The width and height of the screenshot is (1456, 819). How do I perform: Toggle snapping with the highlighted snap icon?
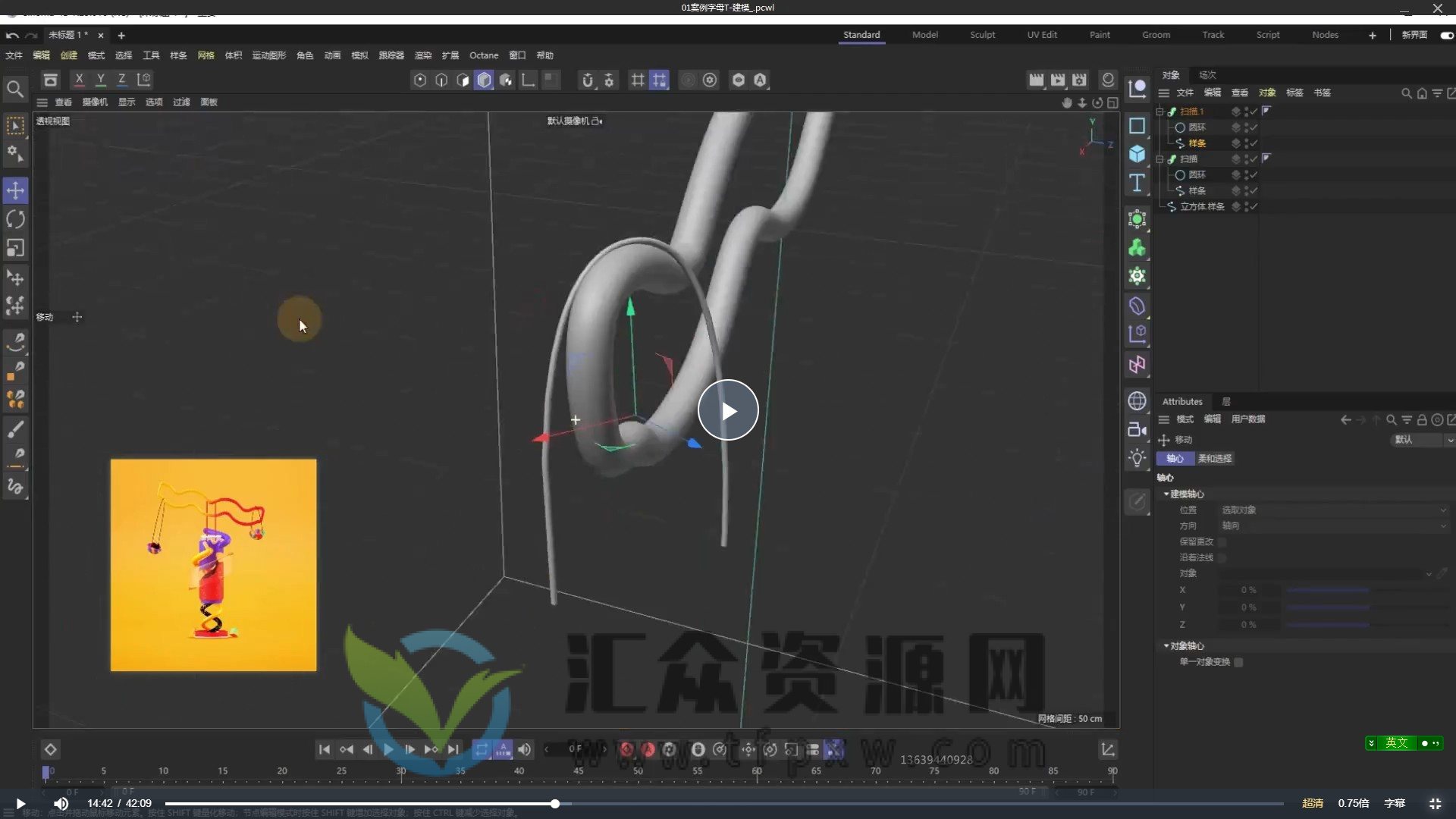point(659,80)
